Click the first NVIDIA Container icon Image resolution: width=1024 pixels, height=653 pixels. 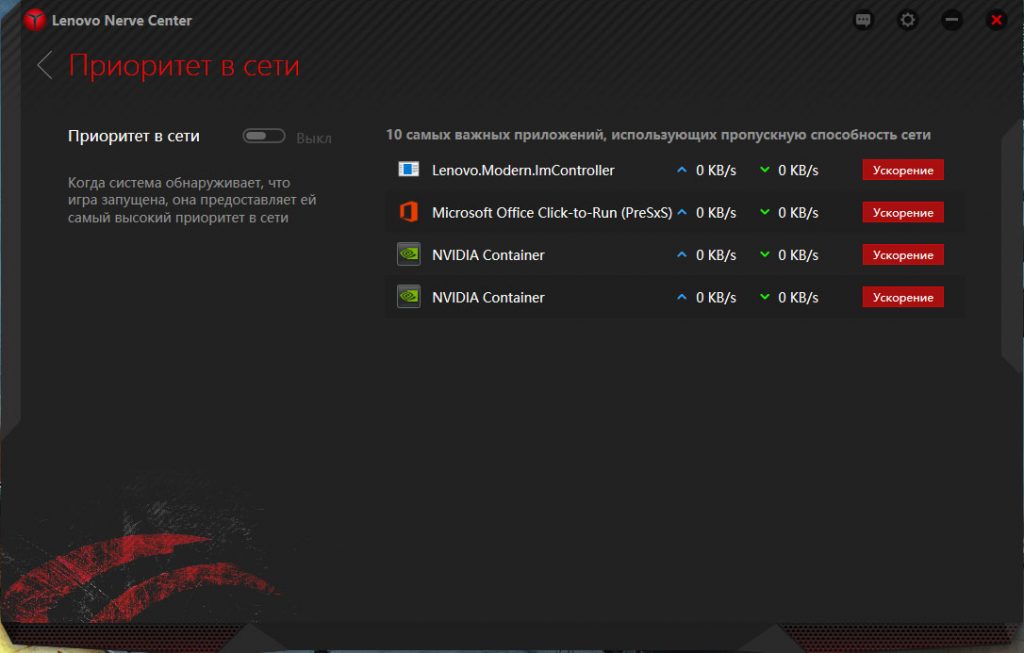(409, 255)
